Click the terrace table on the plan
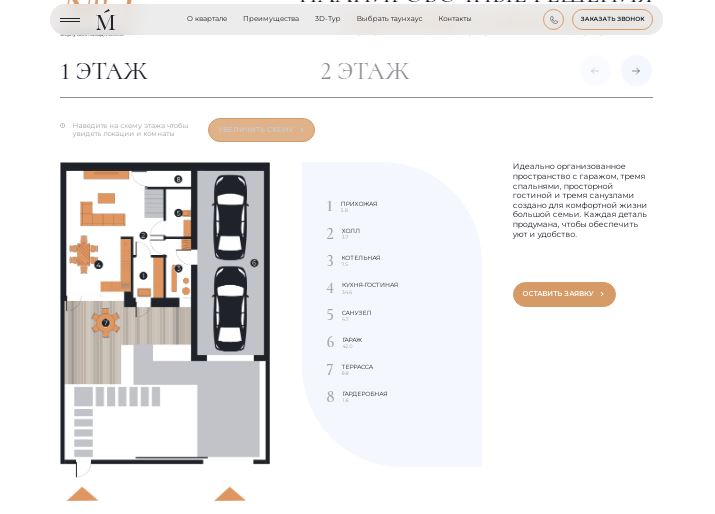Viewport: 715px width, 514px height. (106, 322)
